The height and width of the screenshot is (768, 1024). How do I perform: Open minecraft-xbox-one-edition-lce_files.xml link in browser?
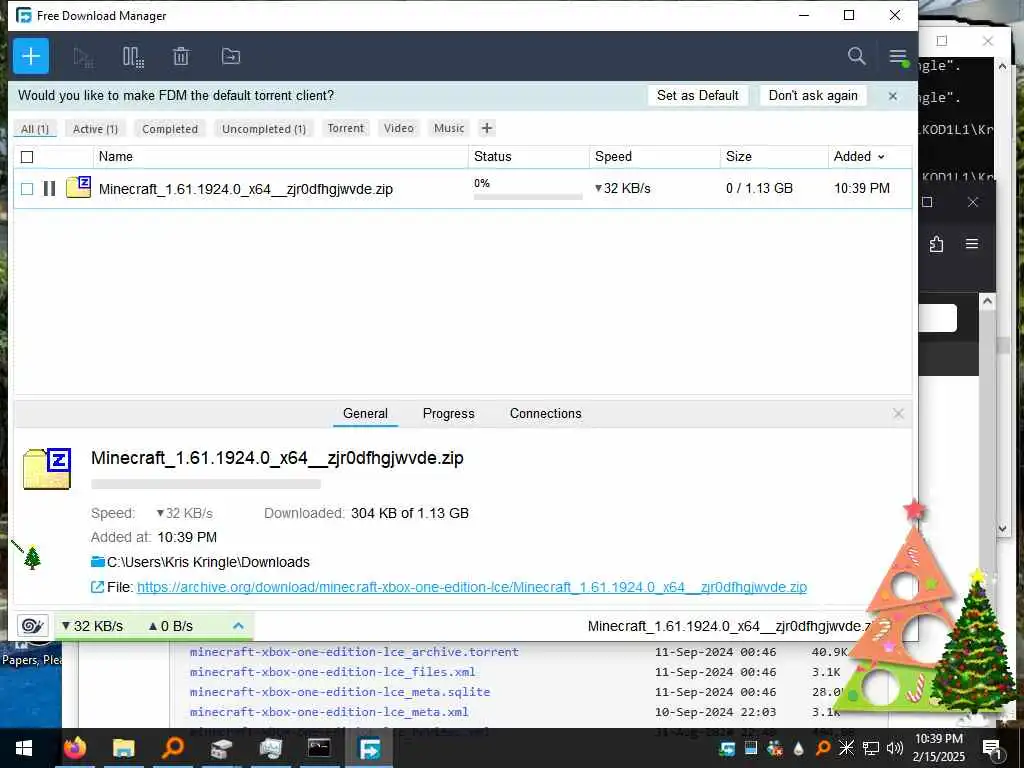pyautogui.click(x=332, y=672)
